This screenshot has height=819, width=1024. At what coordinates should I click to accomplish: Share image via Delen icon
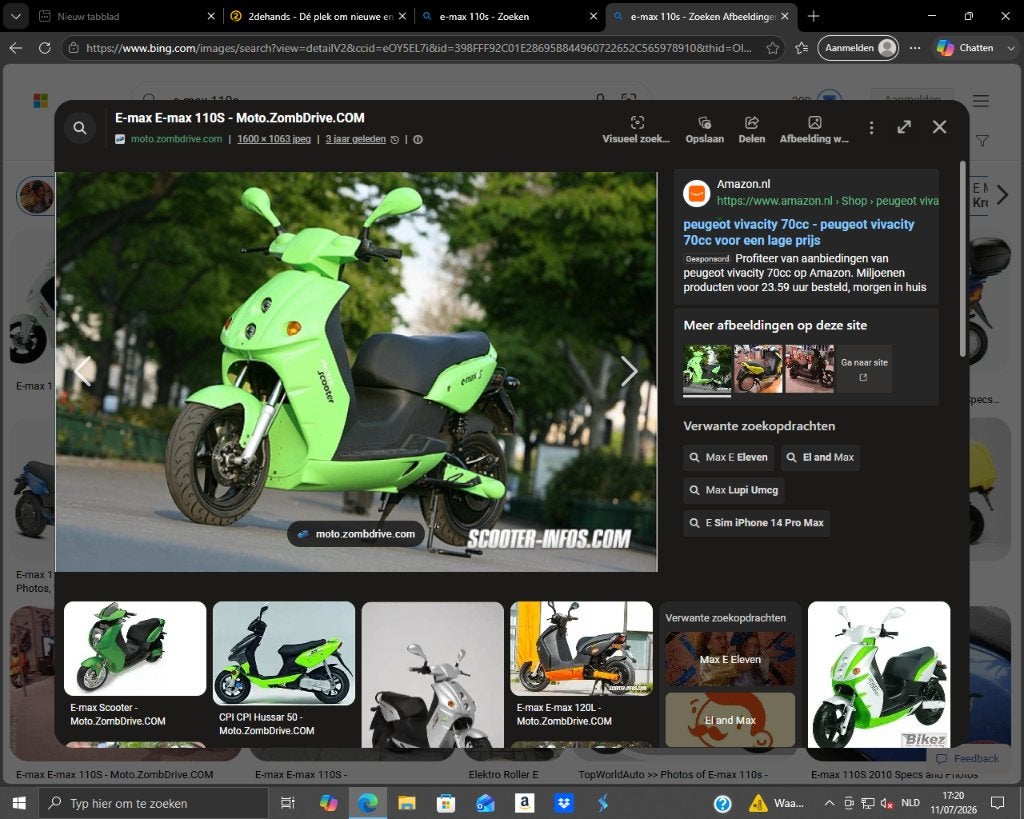[x=752, y=129]
